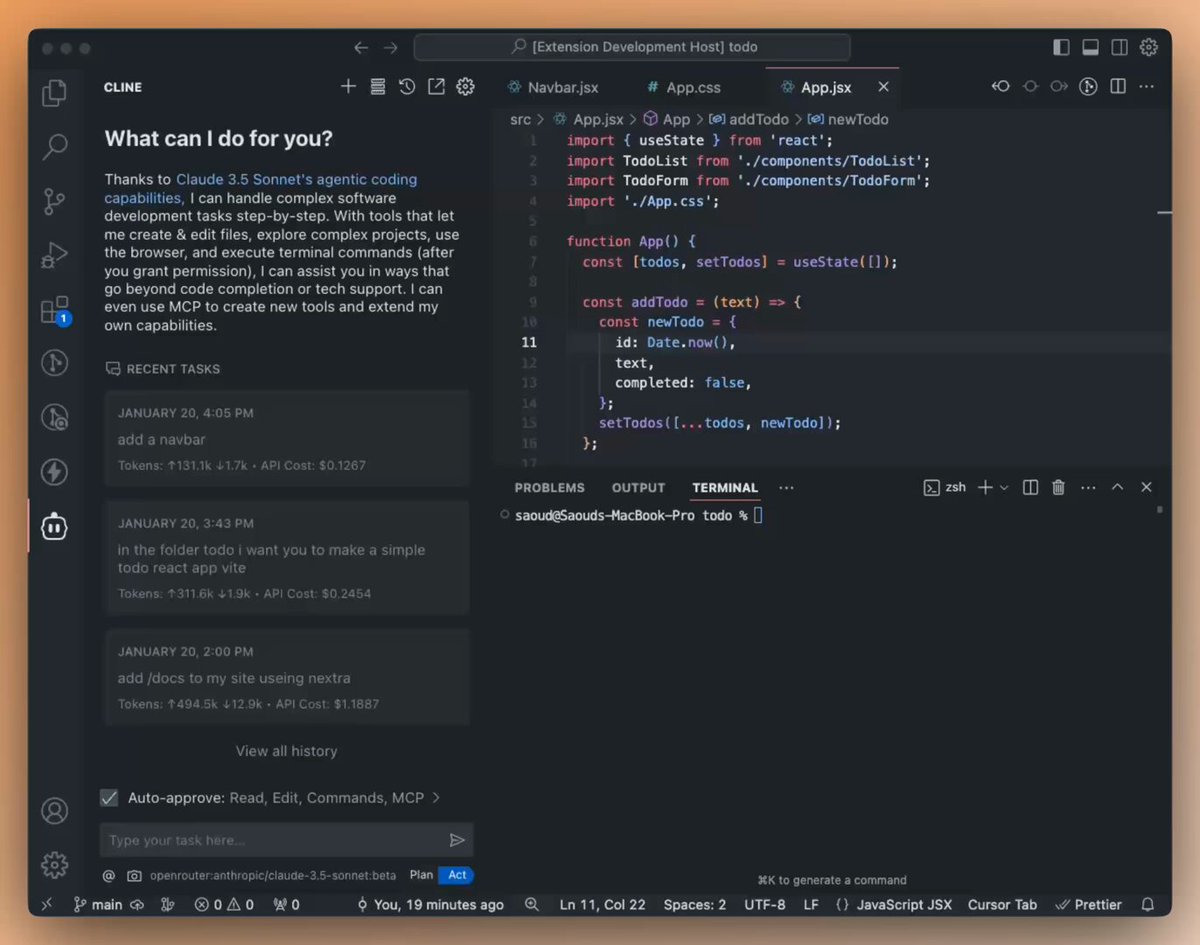The image size is (1200, 945).
Task: Open next revision icon in editor toolbar
Action: coord(1059,87)
